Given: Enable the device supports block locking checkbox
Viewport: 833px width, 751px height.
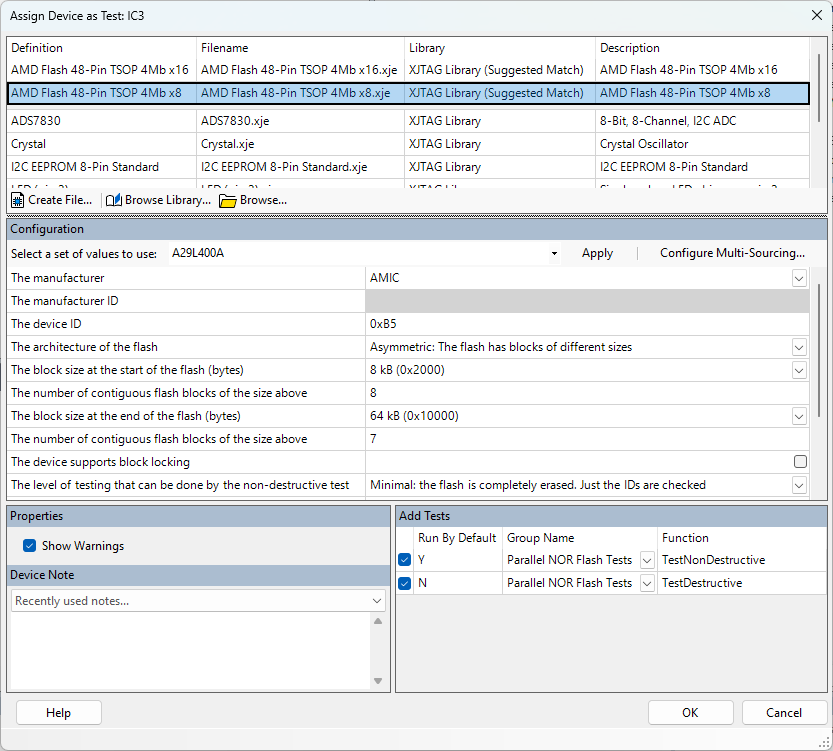Looking at the screenshot, I should 800,462.
